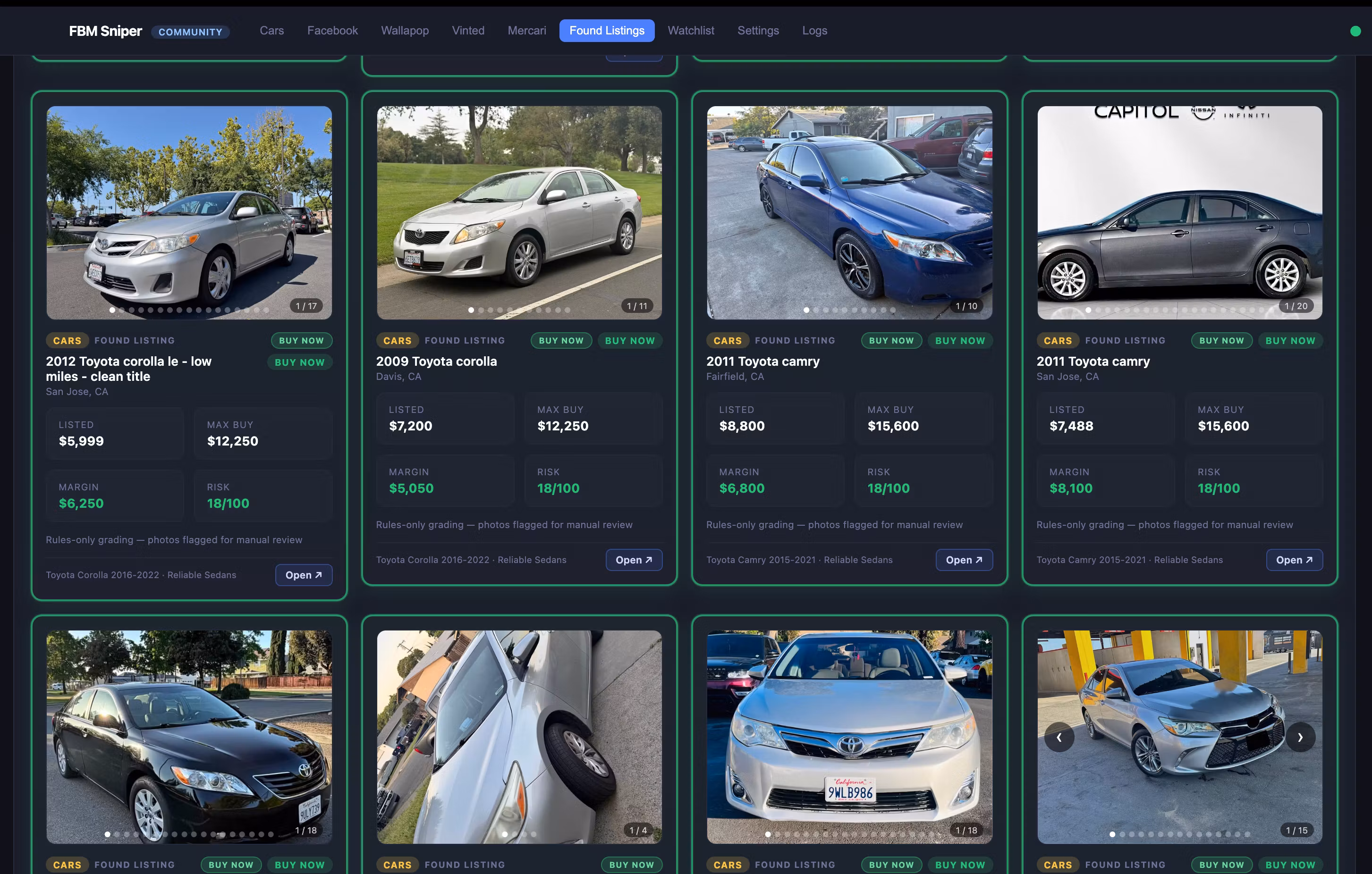Click the CARS tag on the Fairfield camry card
The image size is (1372, 874).
[728, 340]
